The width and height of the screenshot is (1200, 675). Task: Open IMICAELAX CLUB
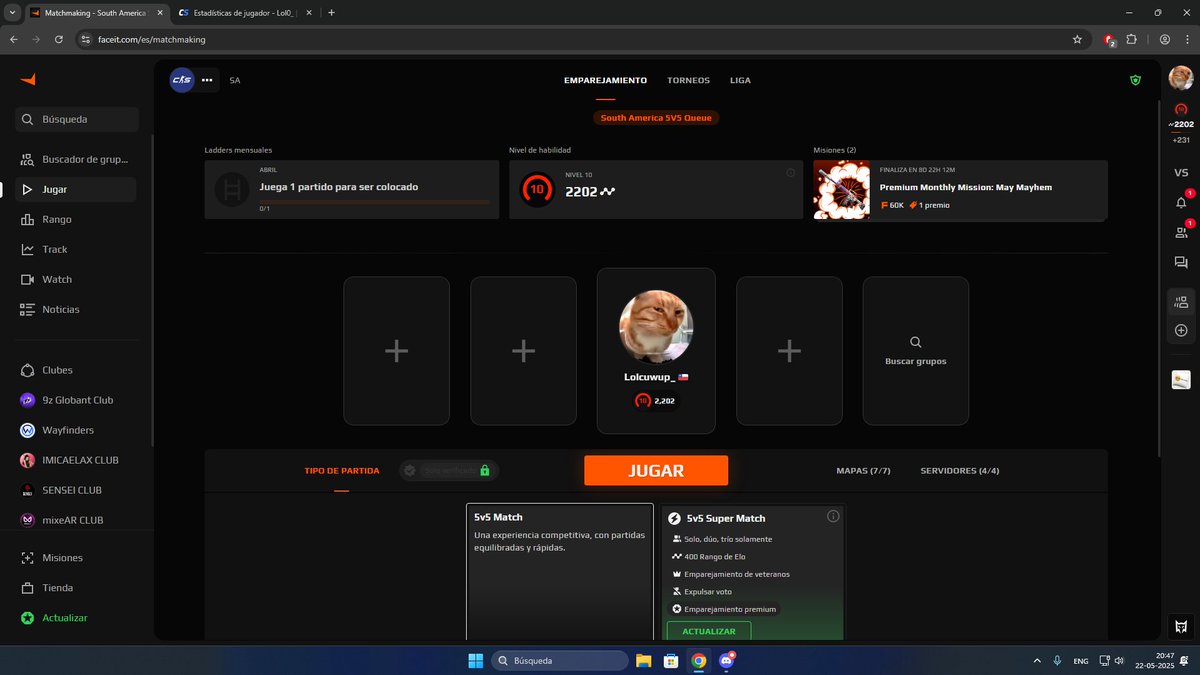(x=77, y=460)
